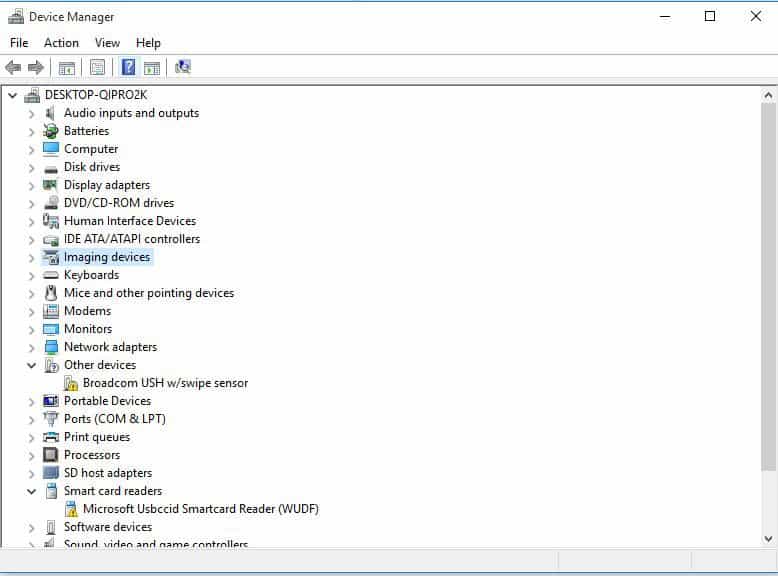Click the scrollbar down arrow
This screenshot has width=778, height=576.
(768, 539)
